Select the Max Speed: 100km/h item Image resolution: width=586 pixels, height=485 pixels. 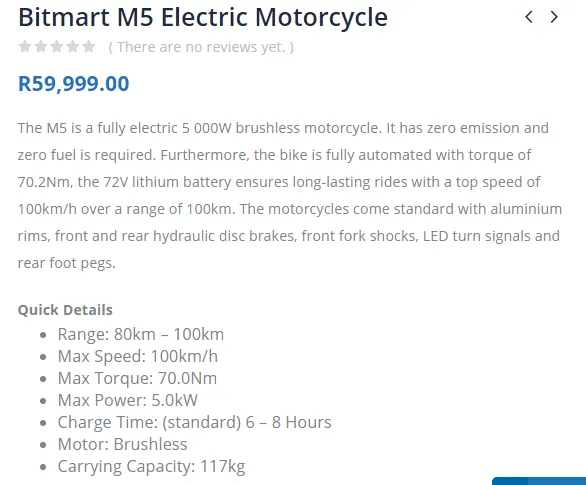tap(138, 356)
